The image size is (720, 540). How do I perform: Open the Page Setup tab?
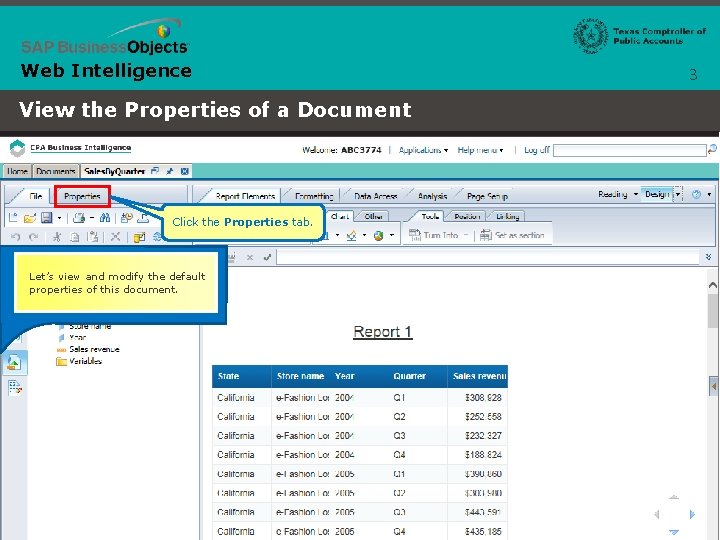coord(487,196)
